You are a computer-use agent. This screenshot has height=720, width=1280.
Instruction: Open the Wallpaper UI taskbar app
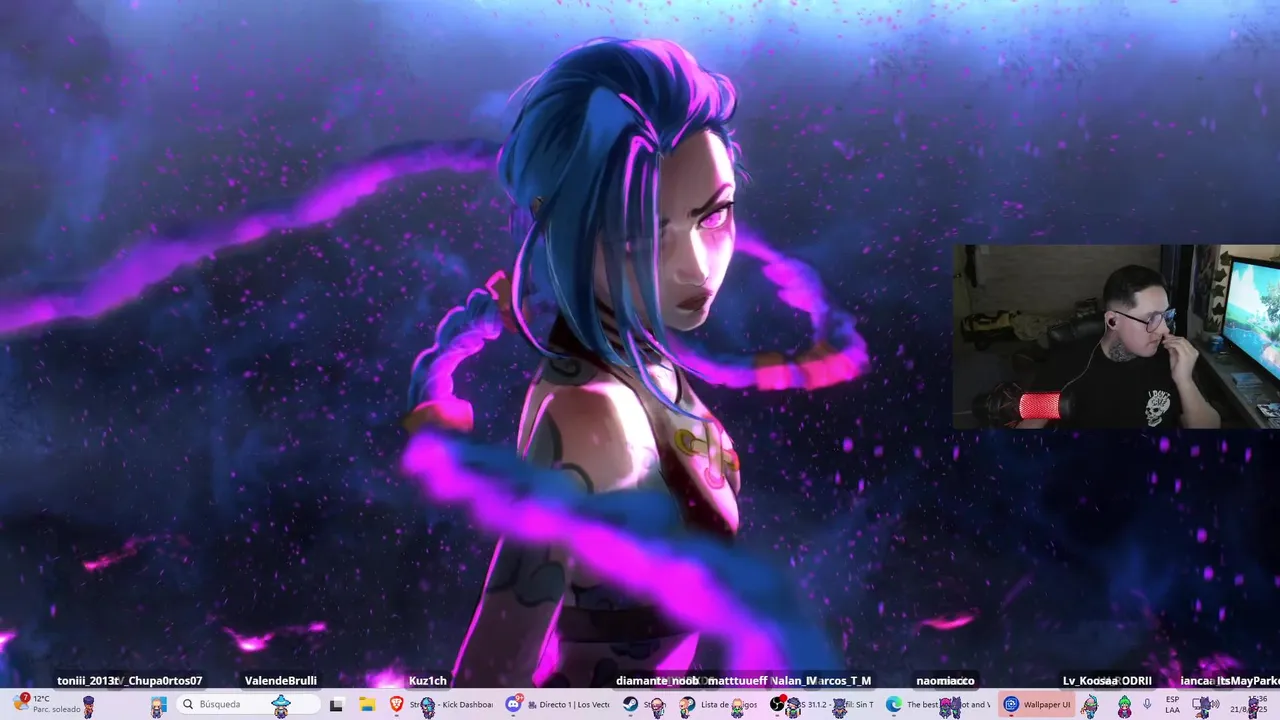(1037, 704)
